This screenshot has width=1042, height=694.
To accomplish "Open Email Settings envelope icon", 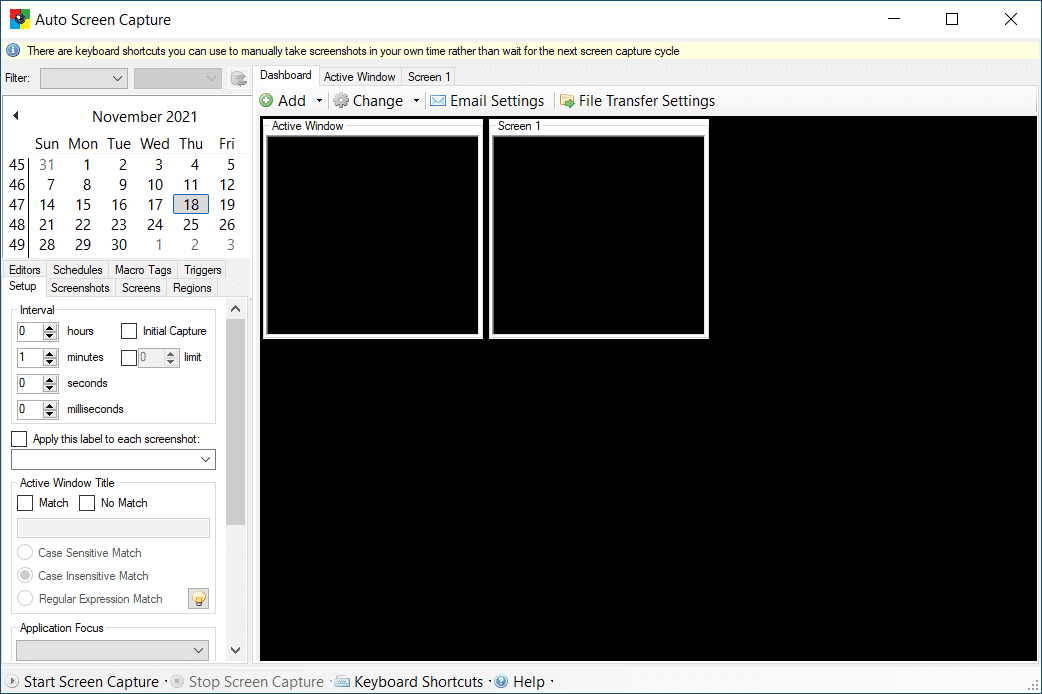I will [x=438, y=100].
